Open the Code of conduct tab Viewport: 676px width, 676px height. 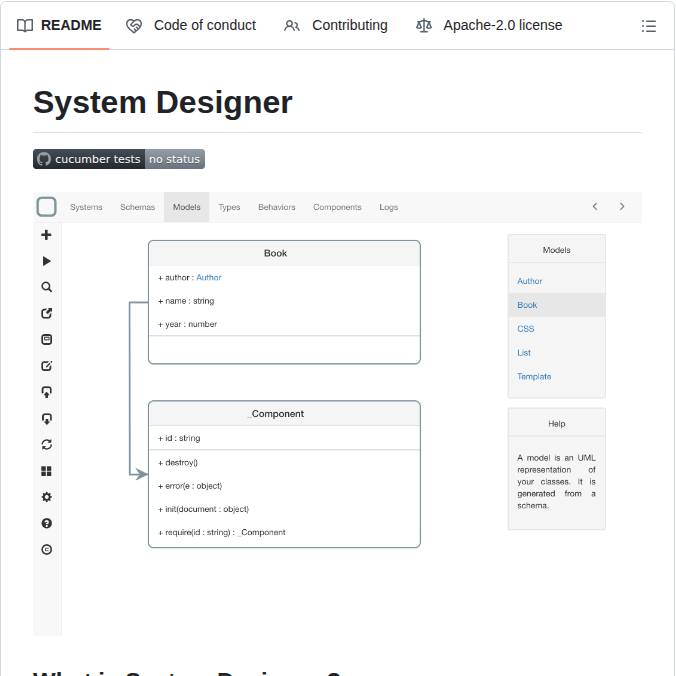coord(191,25)
